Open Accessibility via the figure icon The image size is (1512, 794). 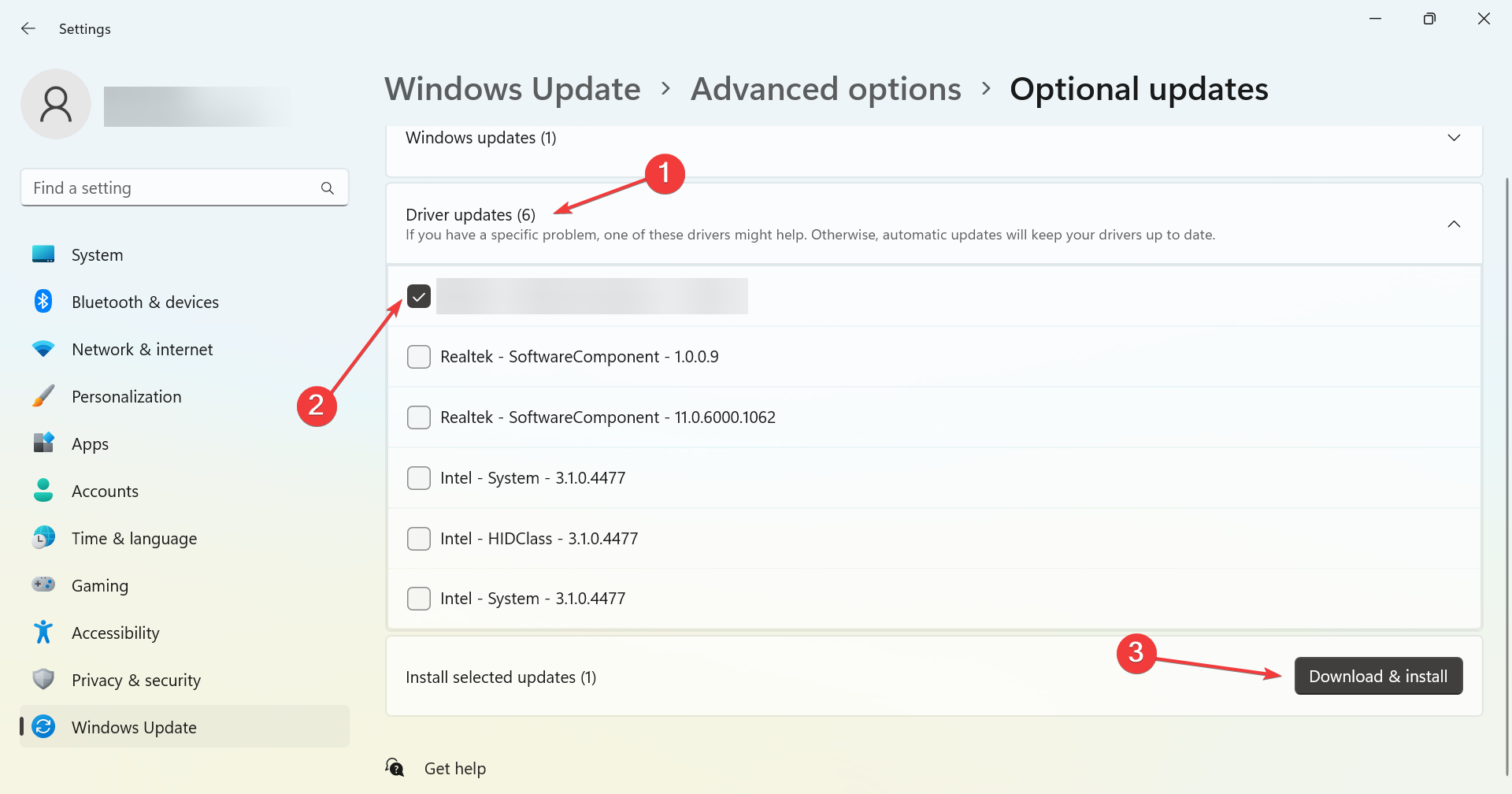coord(43,632)
